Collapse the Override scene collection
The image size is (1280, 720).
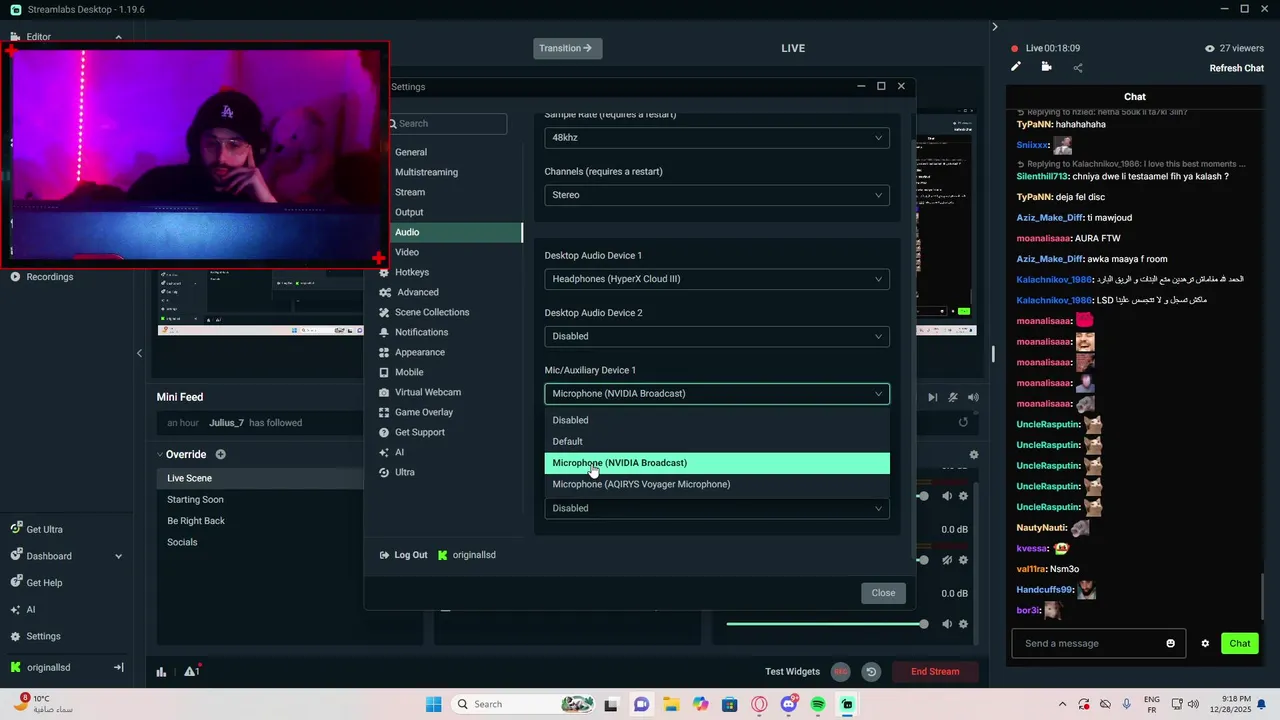click(159, 454)
